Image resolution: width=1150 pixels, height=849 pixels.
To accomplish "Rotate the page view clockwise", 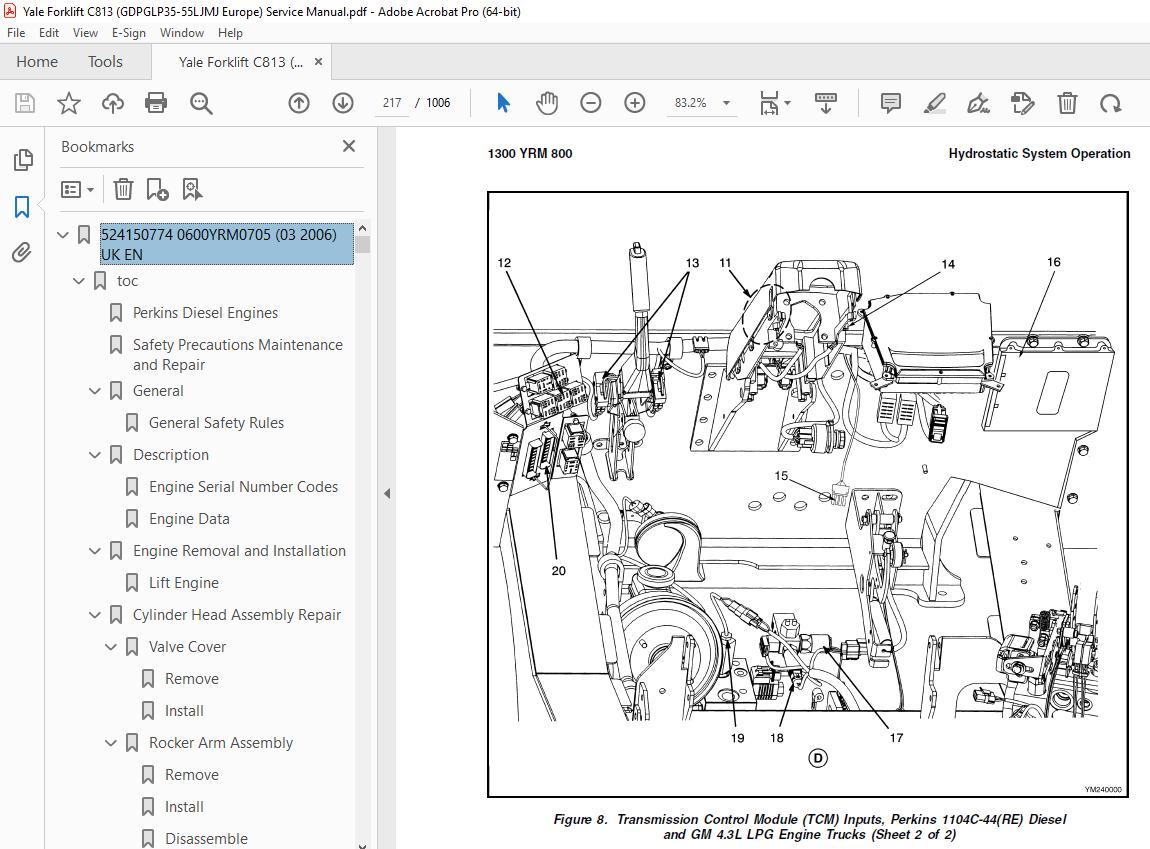I will [x=1110, y=103].
